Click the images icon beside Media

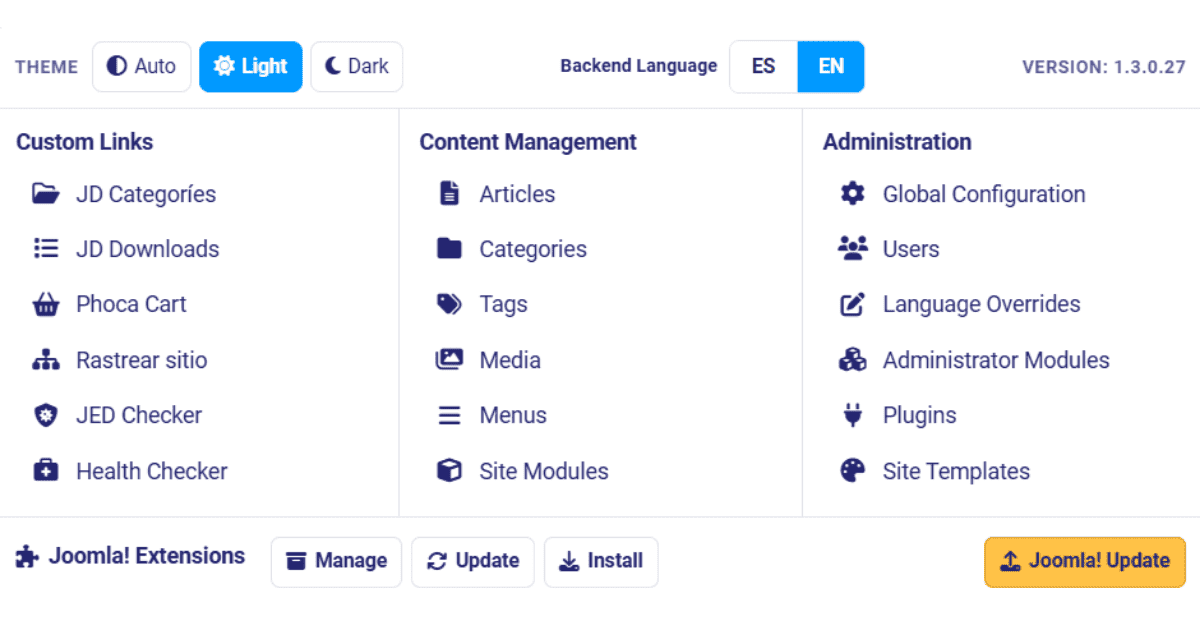449,360
